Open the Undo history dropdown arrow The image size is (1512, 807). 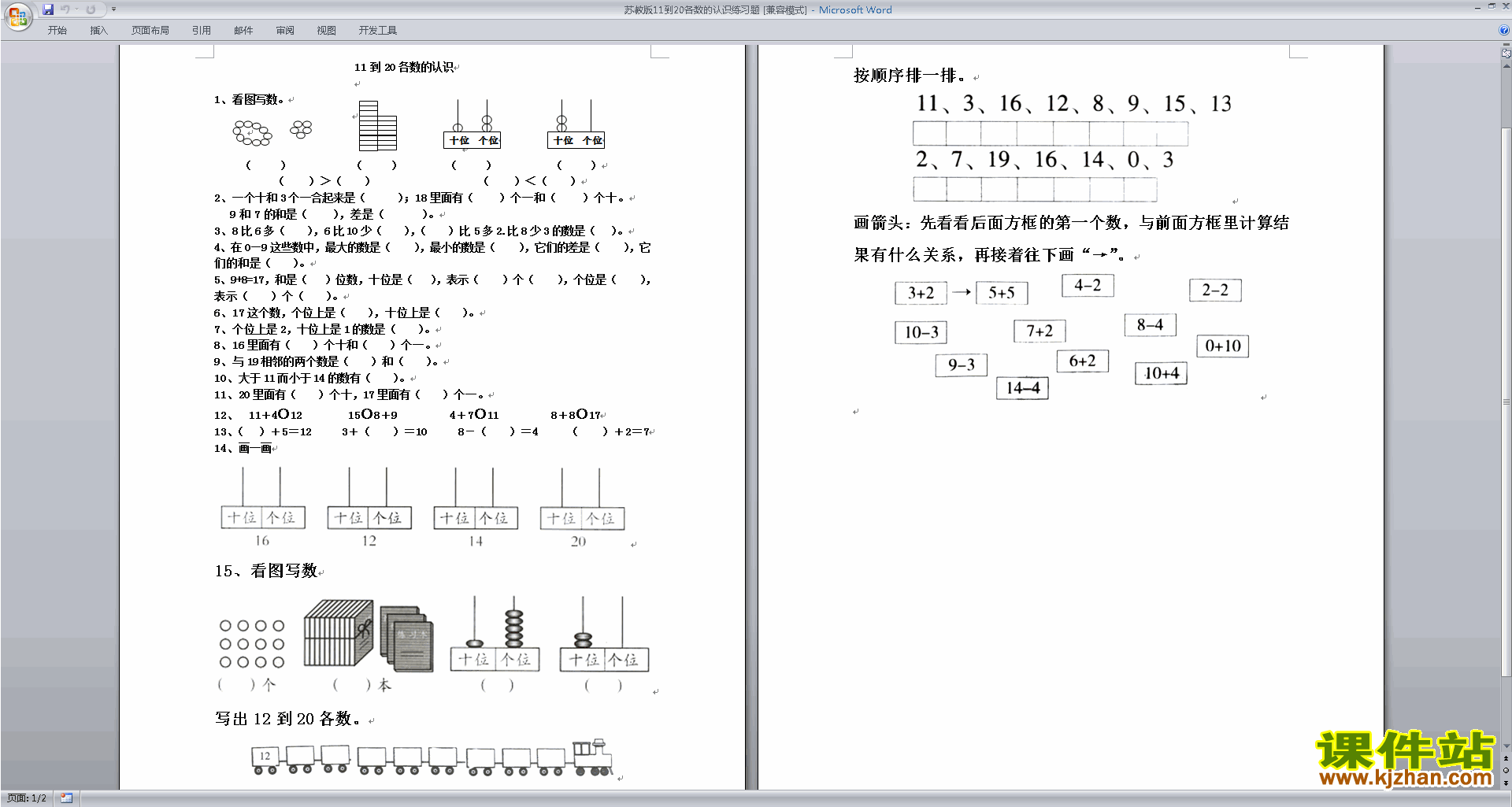click(76, 9)
